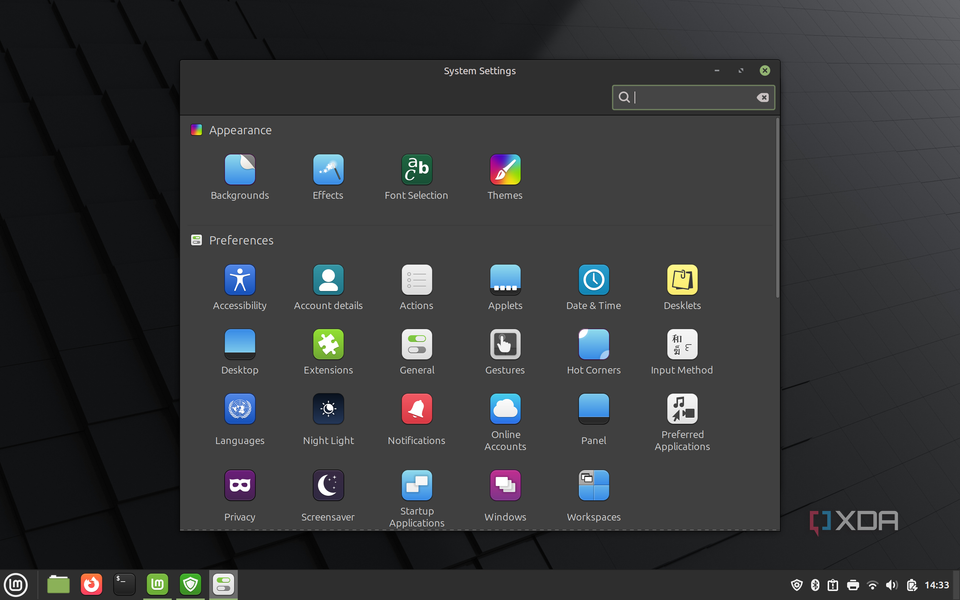Select System Settings taskbar entry
This screenshot has width=960, height=600.
pyautogui.click(x=223, y=585)
